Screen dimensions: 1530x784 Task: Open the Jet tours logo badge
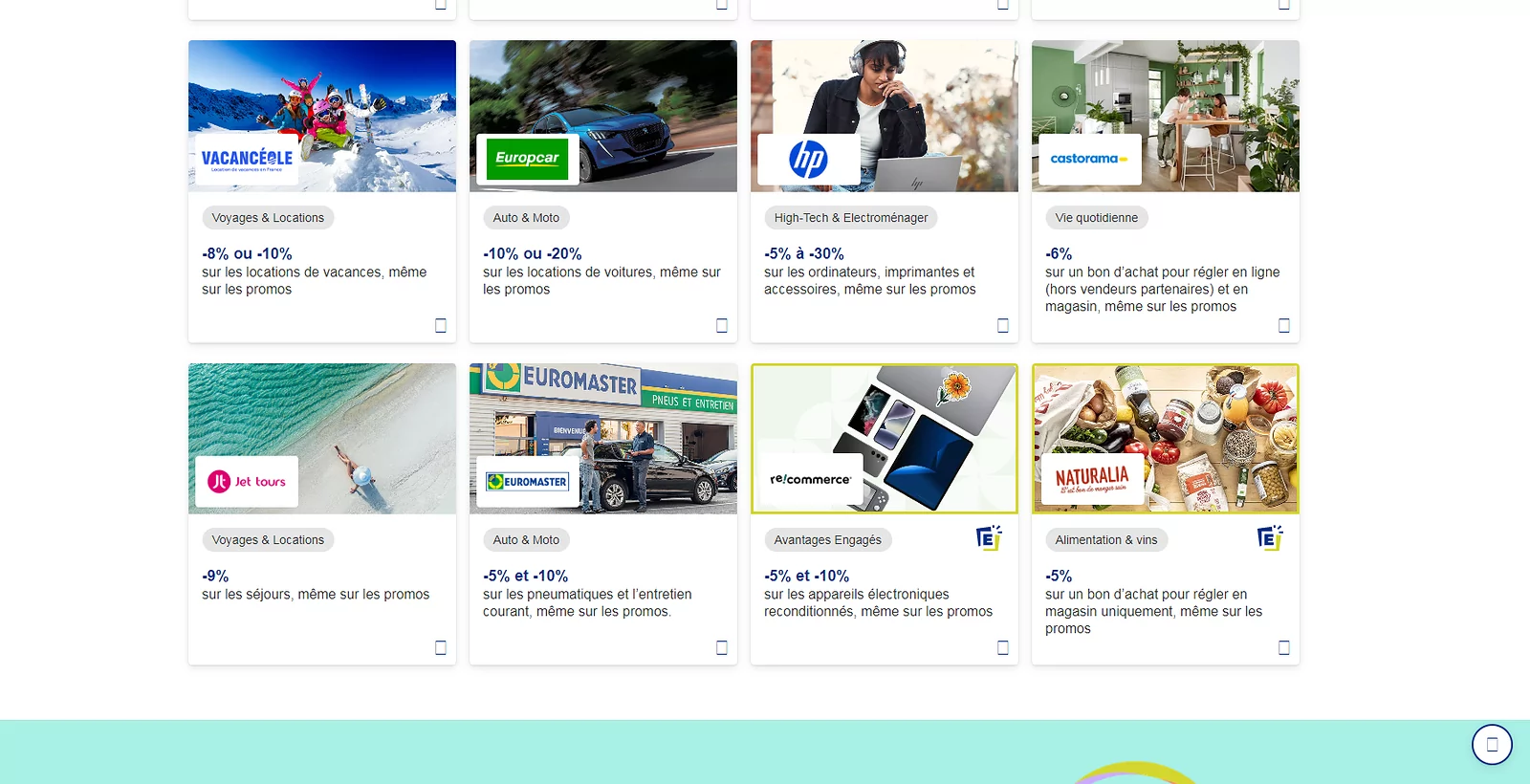pyautogui.click(x=247, y=482)
